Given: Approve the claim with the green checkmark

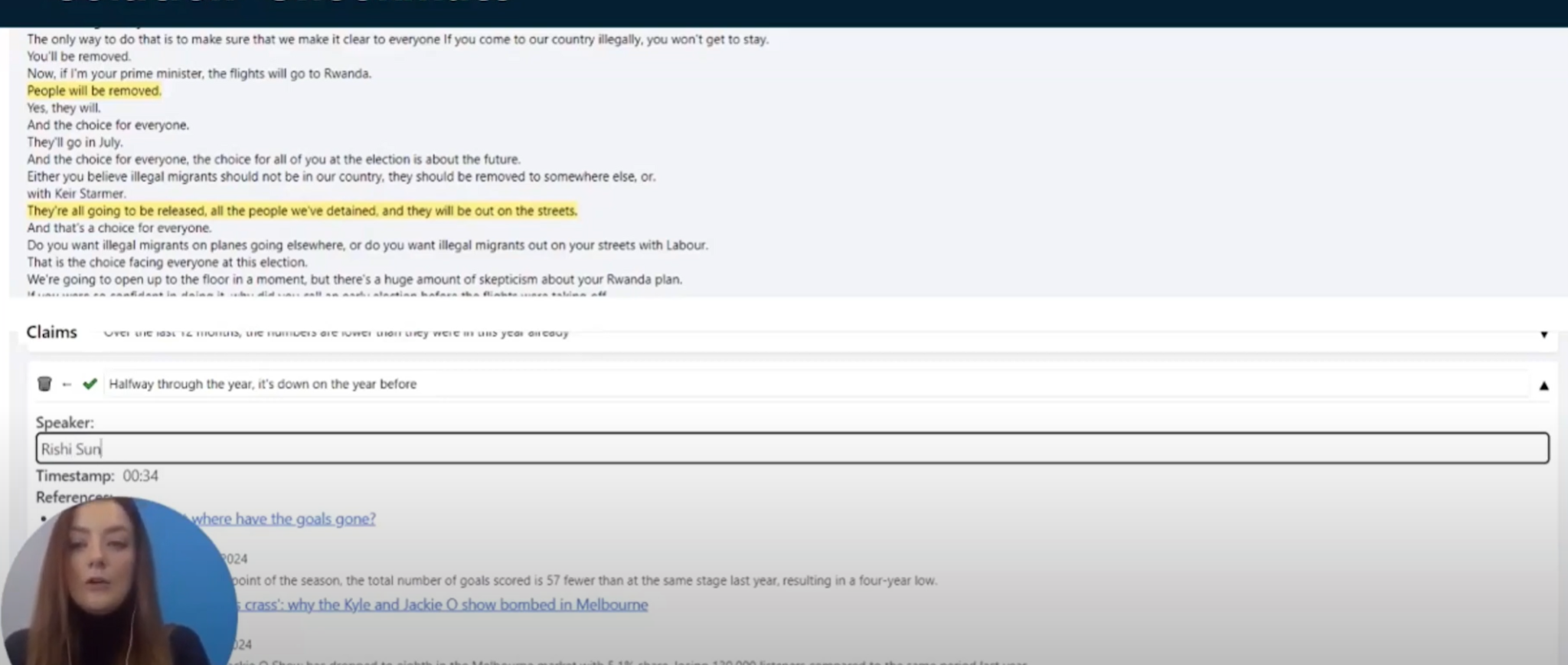Looking at the screenshot, I should pyautogui.click(x=90, y=384).
